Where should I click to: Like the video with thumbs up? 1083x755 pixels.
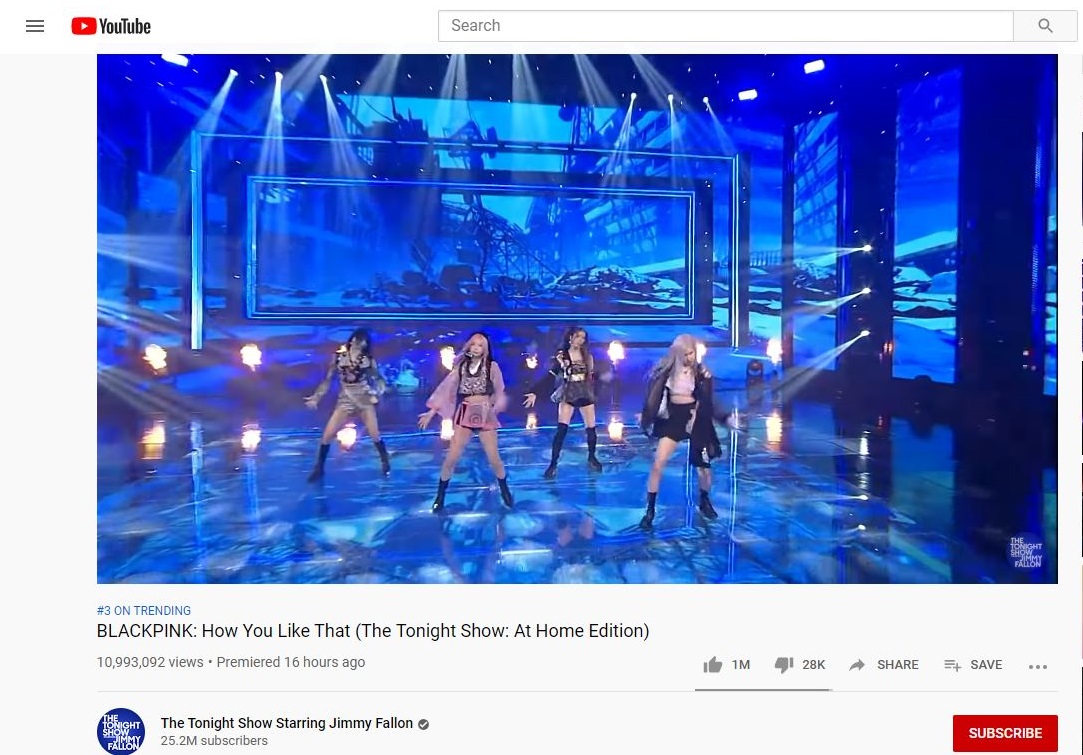click(713, 665)
